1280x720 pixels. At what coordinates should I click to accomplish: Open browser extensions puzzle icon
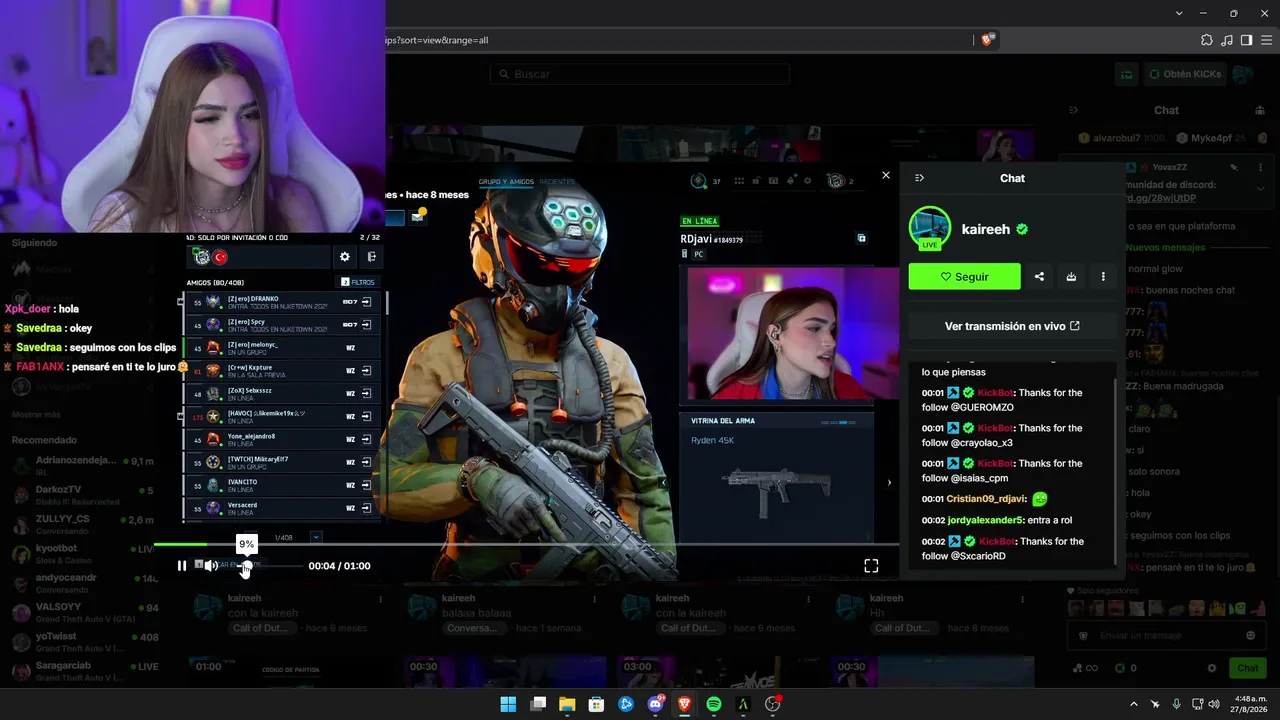click(x=1207, y=40)
